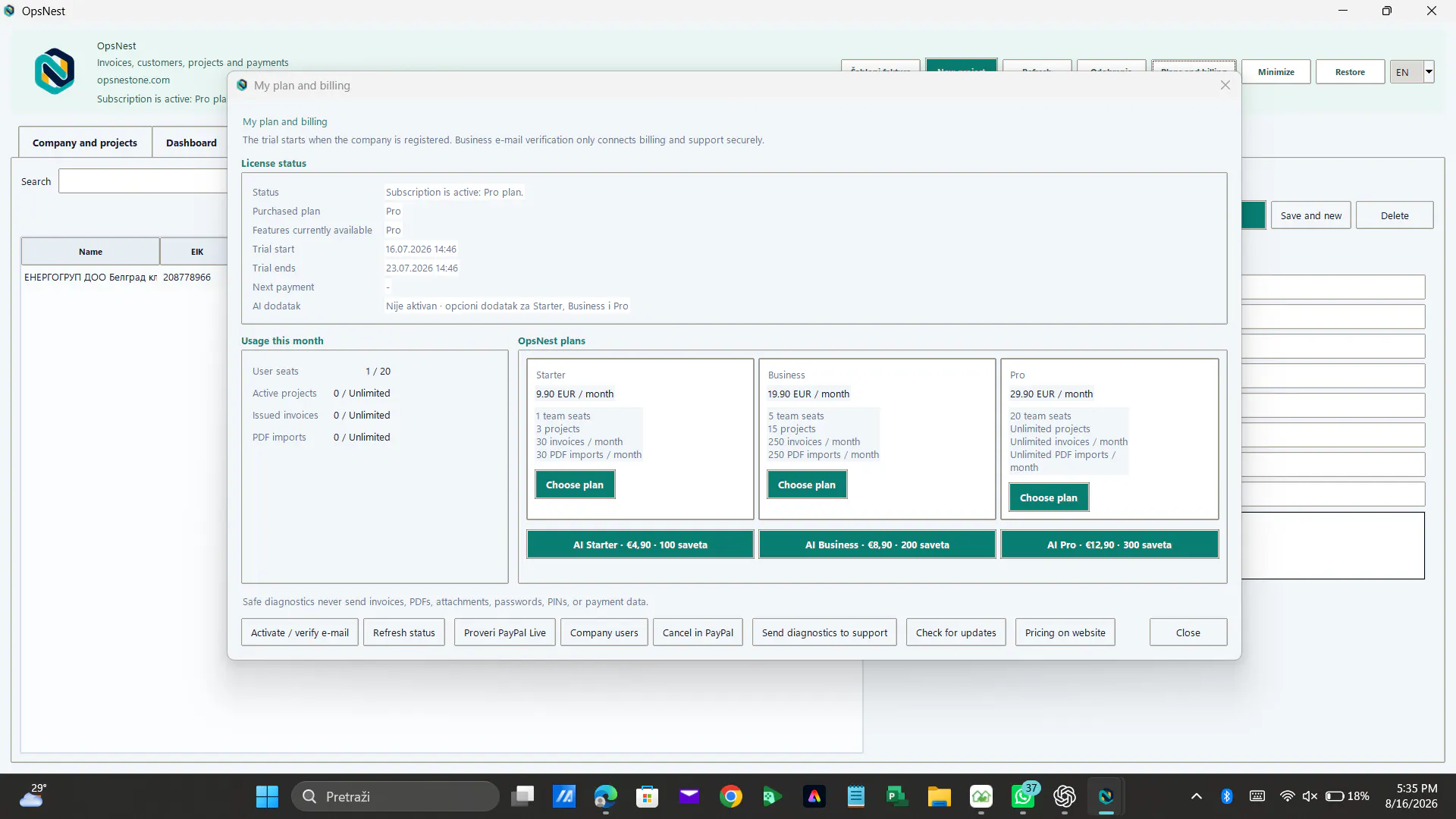Click the Pro price 29.90 EUR / month

(x=1051, y=394)
